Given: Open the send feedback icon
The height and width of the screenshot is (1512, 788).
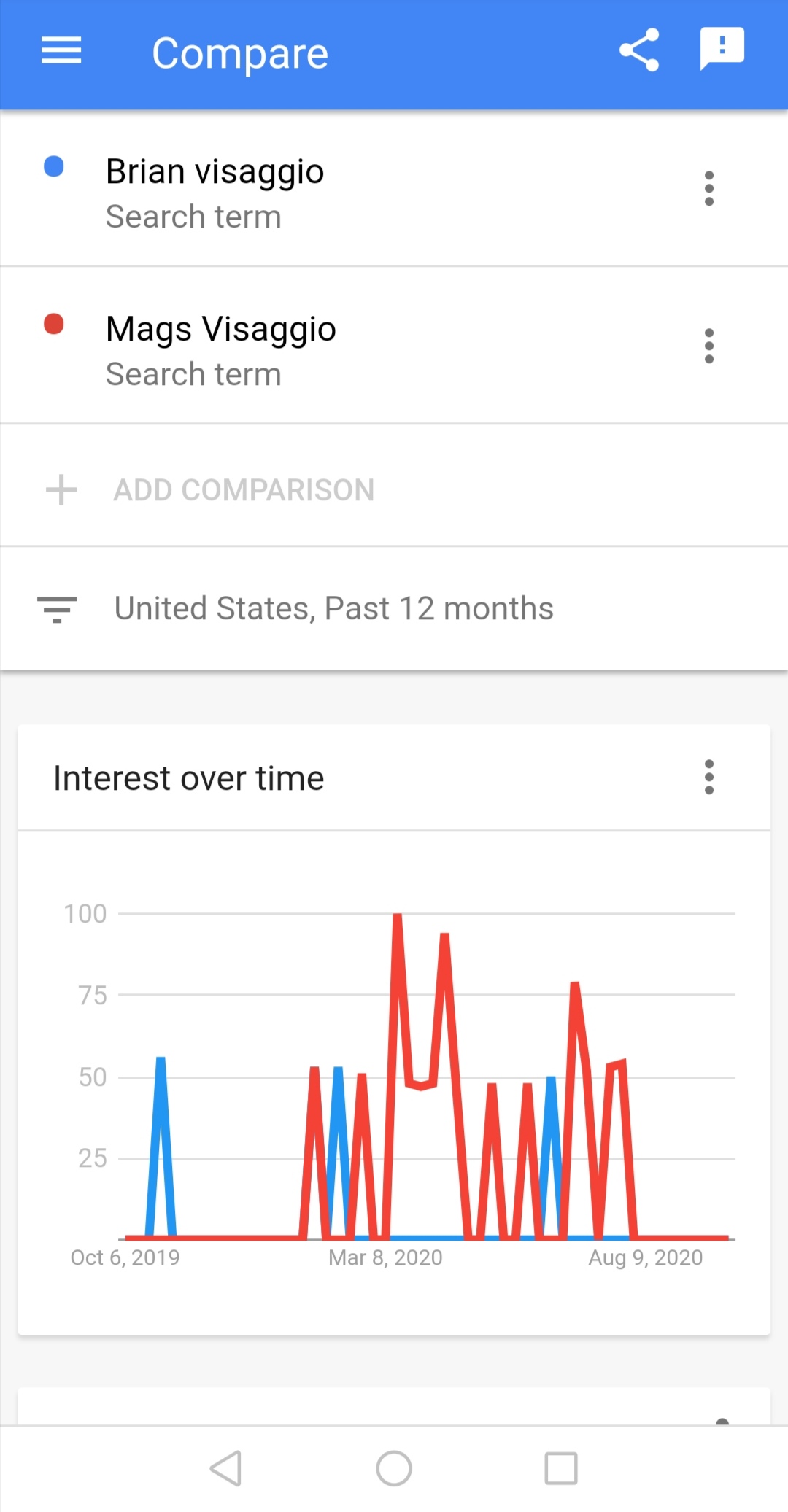Looking at the screenshot, I should point(722,49).
